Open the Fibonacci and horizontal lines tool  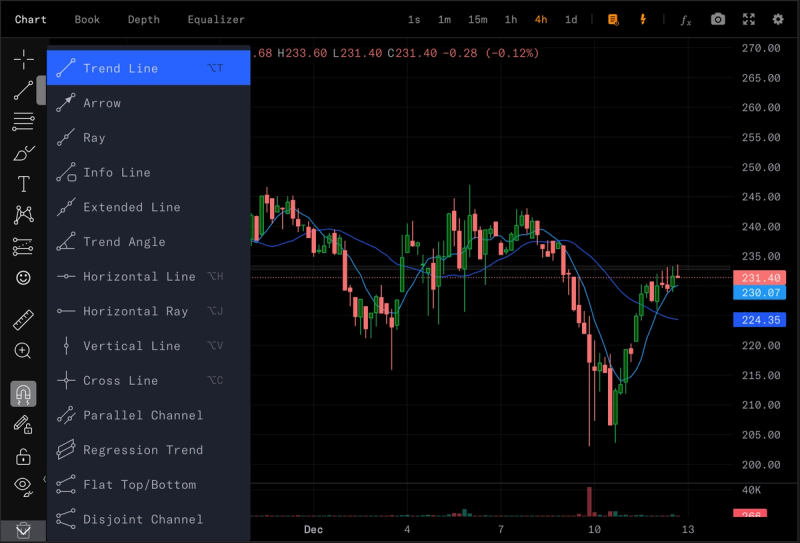[x=23, y=121]
